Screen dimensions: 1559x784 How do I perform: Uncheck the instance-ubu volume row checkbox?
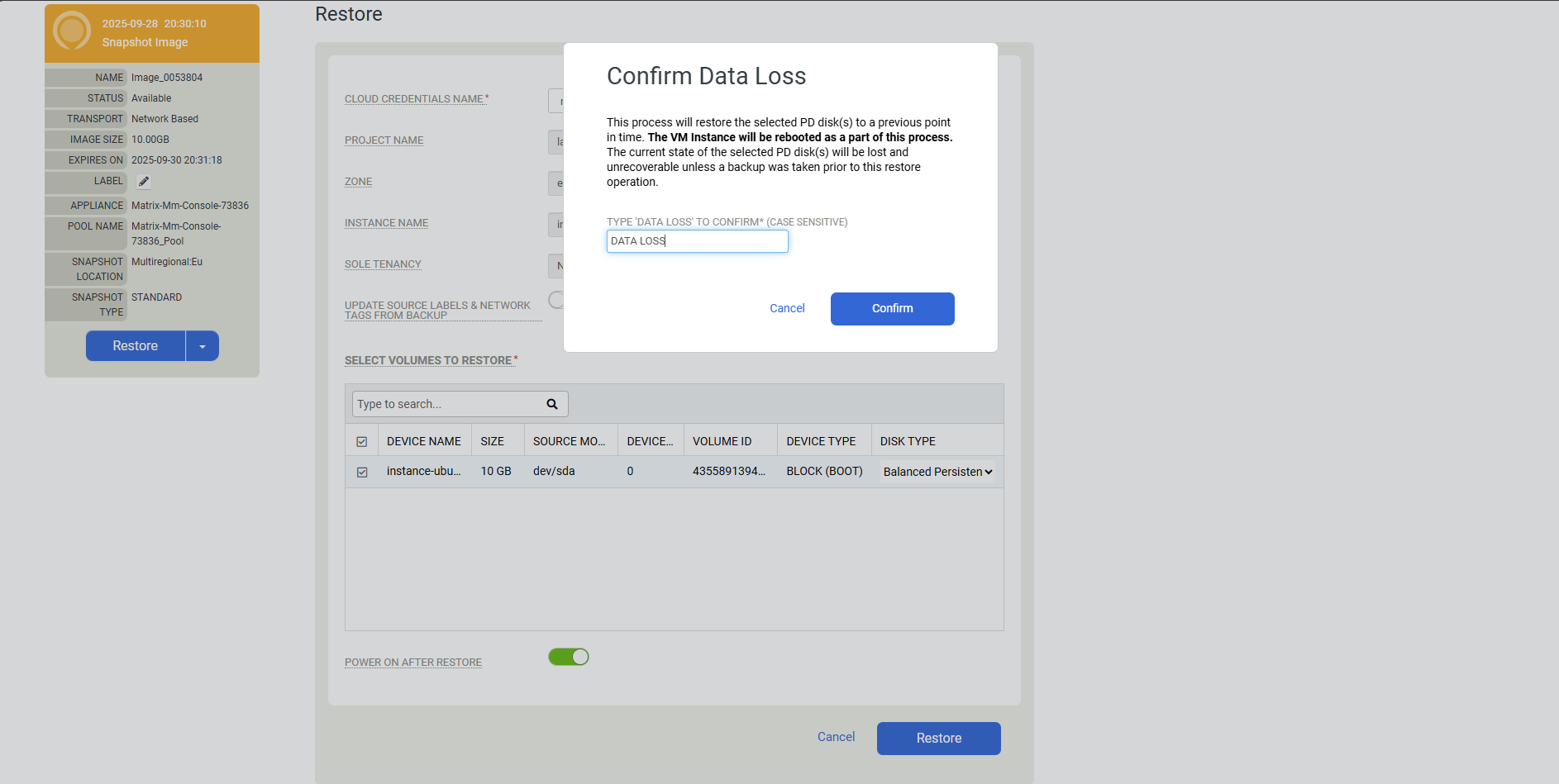pyautogui.click(x=362, y=473)
